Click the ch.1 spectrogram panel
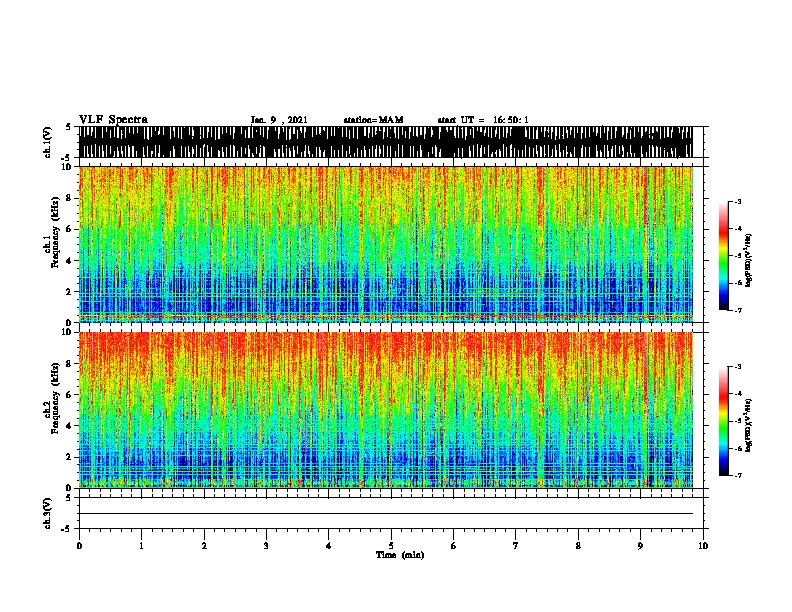The height and width of the screenshot is (612, 792). pos(386,244)
